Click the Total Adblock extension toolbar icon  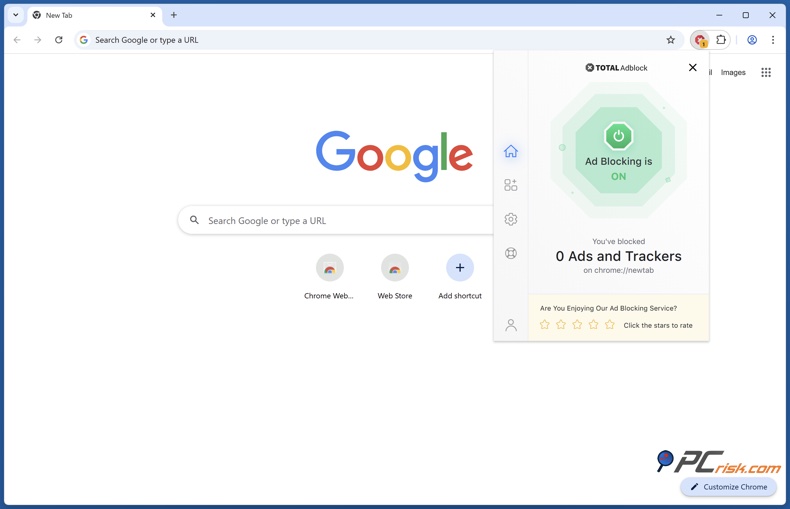pyautogui.click(x=700, y=40)
